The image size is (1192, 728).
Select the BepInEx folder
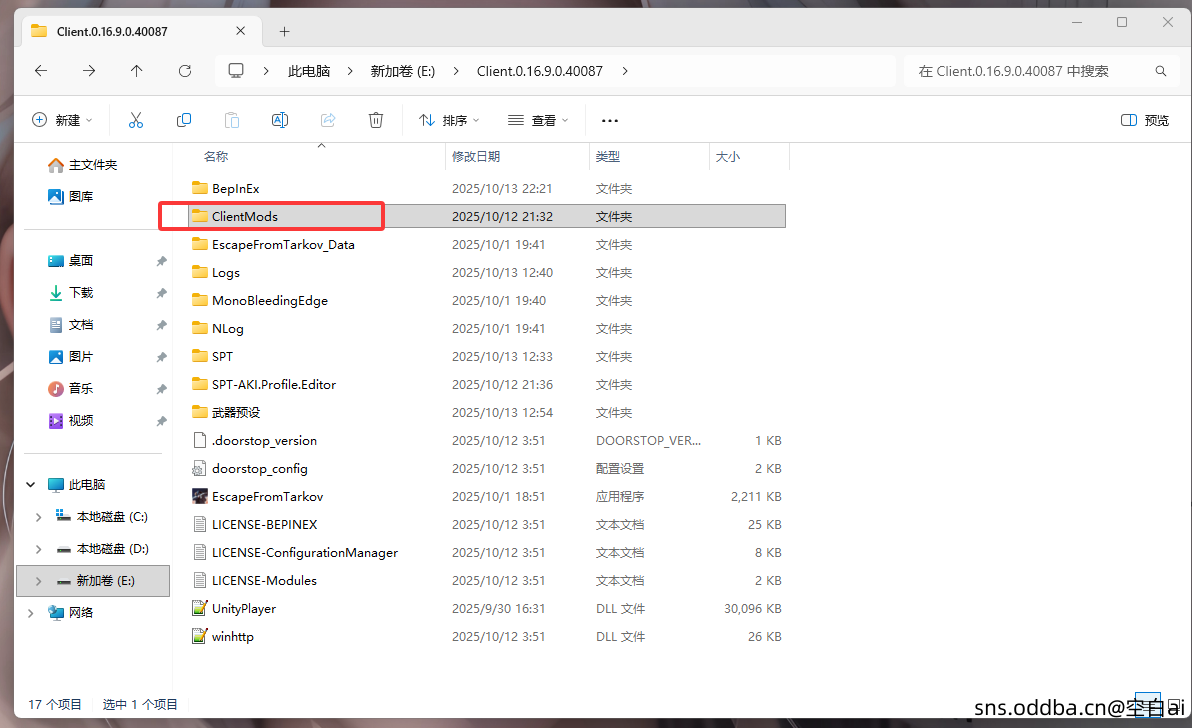click(x=235, y=188)
